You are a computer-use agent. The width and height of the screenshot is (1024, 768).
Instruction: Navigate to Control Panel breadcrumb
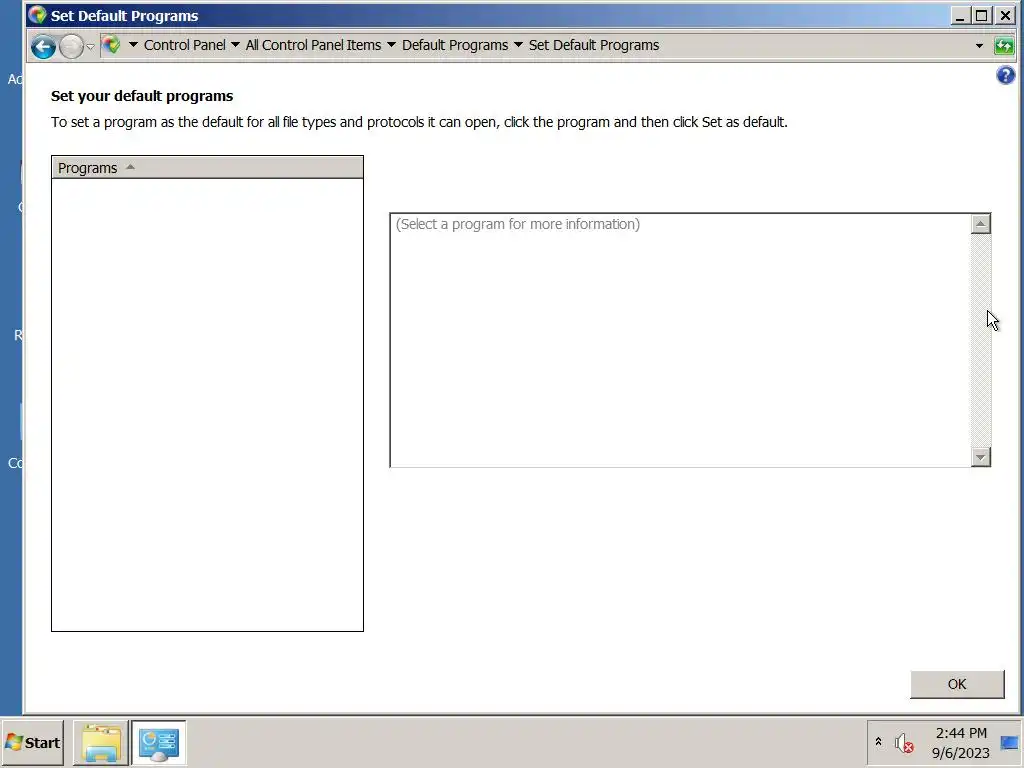pyautogui.click(x=184, y=45)
